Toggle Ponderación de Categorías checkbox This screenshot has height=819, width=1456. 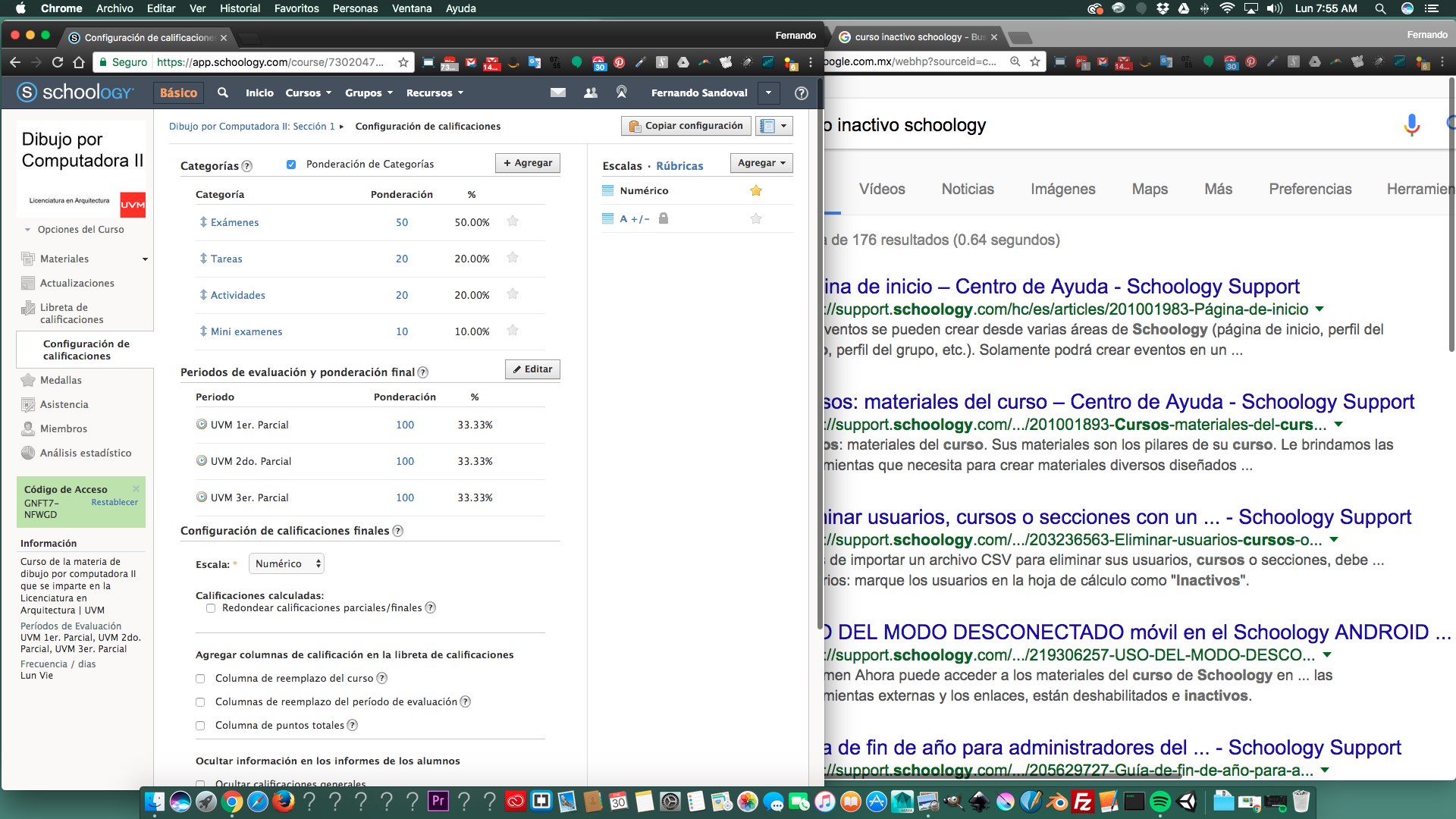[x=291, y=165]
